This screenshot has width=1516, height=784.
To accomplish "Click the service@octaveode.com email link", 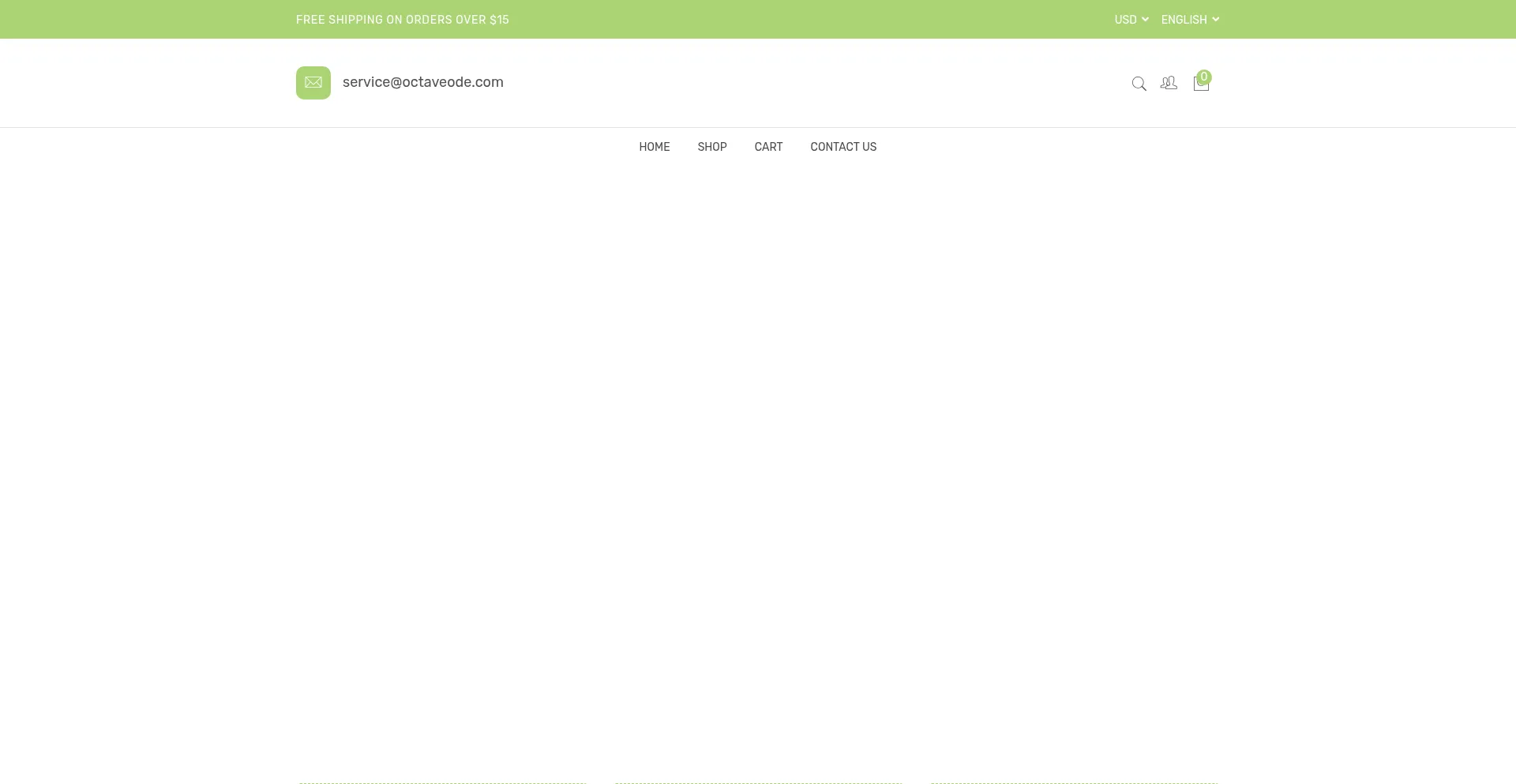I will tap(423, 82).
